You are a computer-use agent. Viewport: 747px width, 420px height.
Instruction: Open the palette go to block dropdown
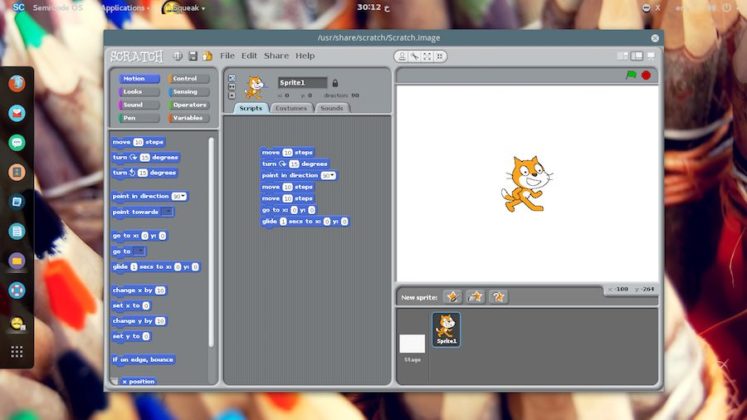pos(139,251)
